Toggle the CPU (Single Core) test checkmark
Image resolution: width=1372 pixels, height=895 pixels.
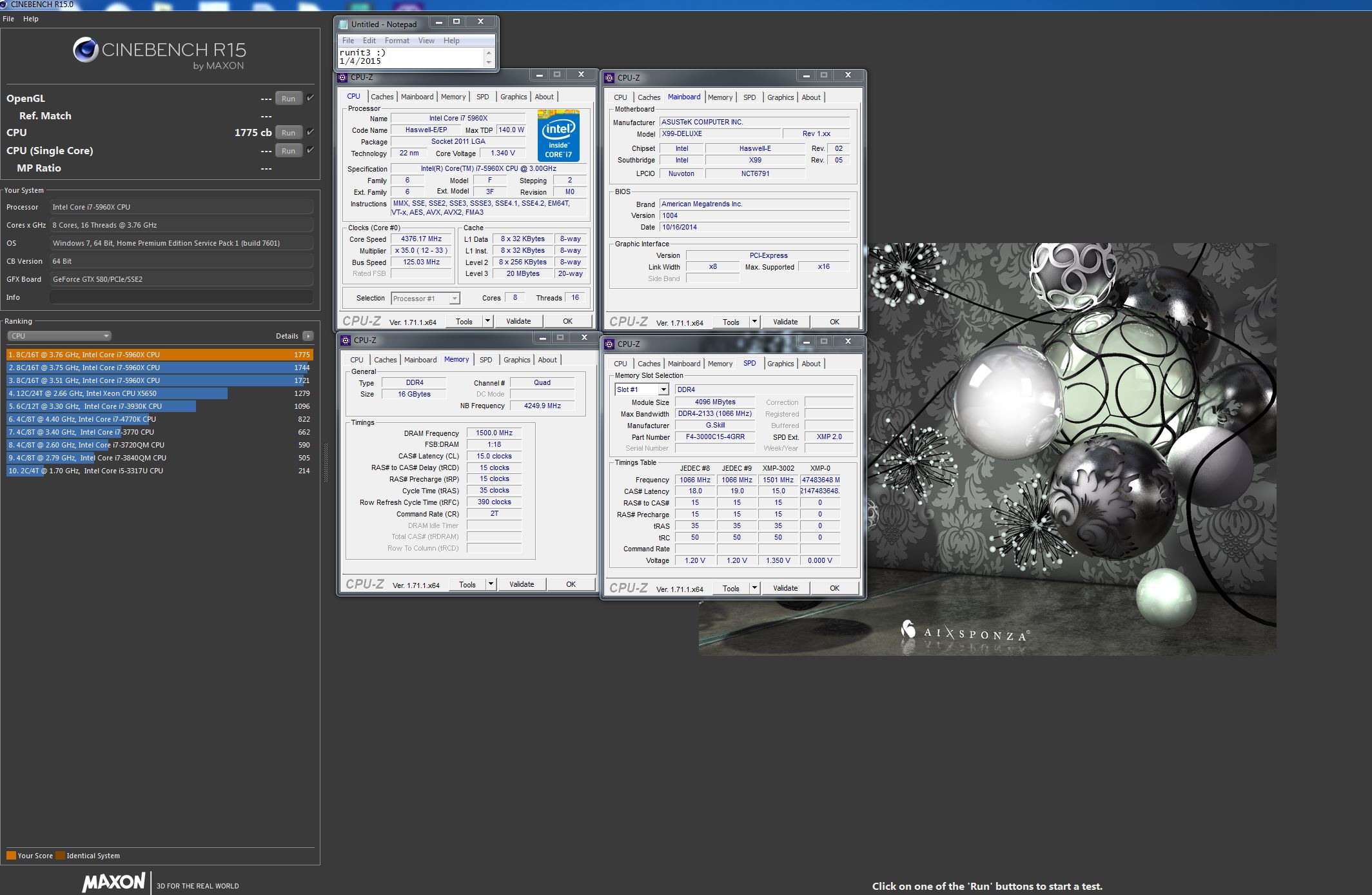click(x=311, y=150)
